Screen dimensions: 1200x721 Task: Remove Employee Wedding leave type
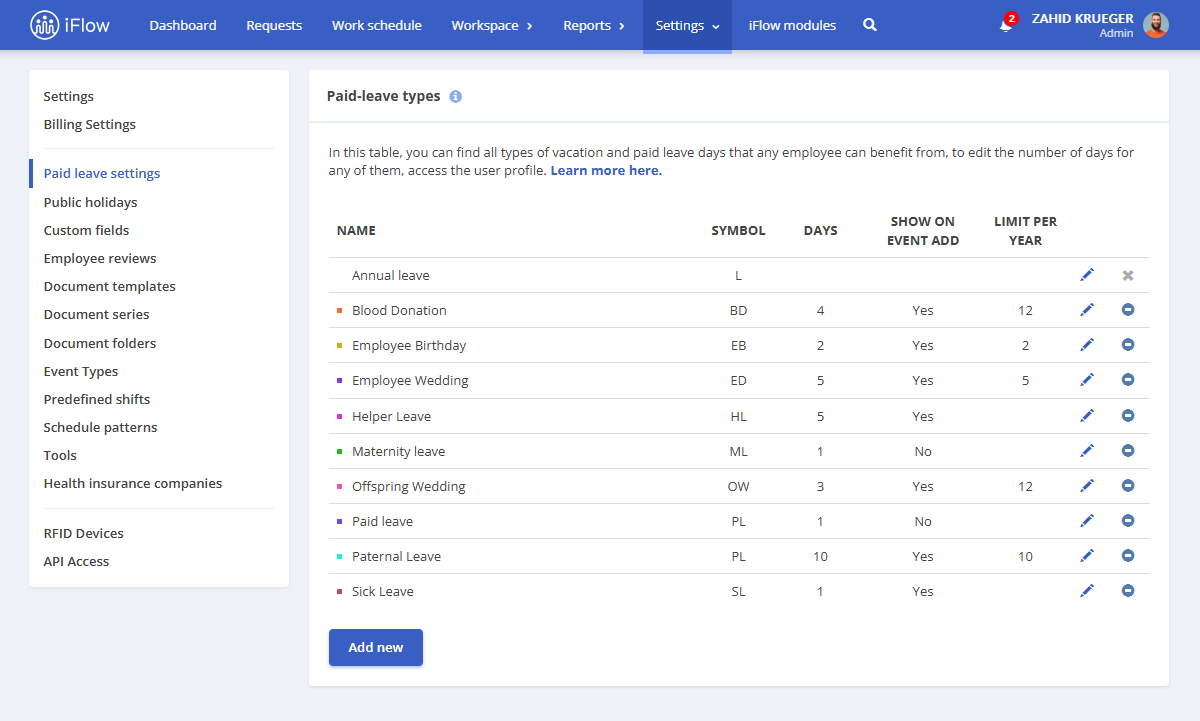click(x=1128, y=380)
